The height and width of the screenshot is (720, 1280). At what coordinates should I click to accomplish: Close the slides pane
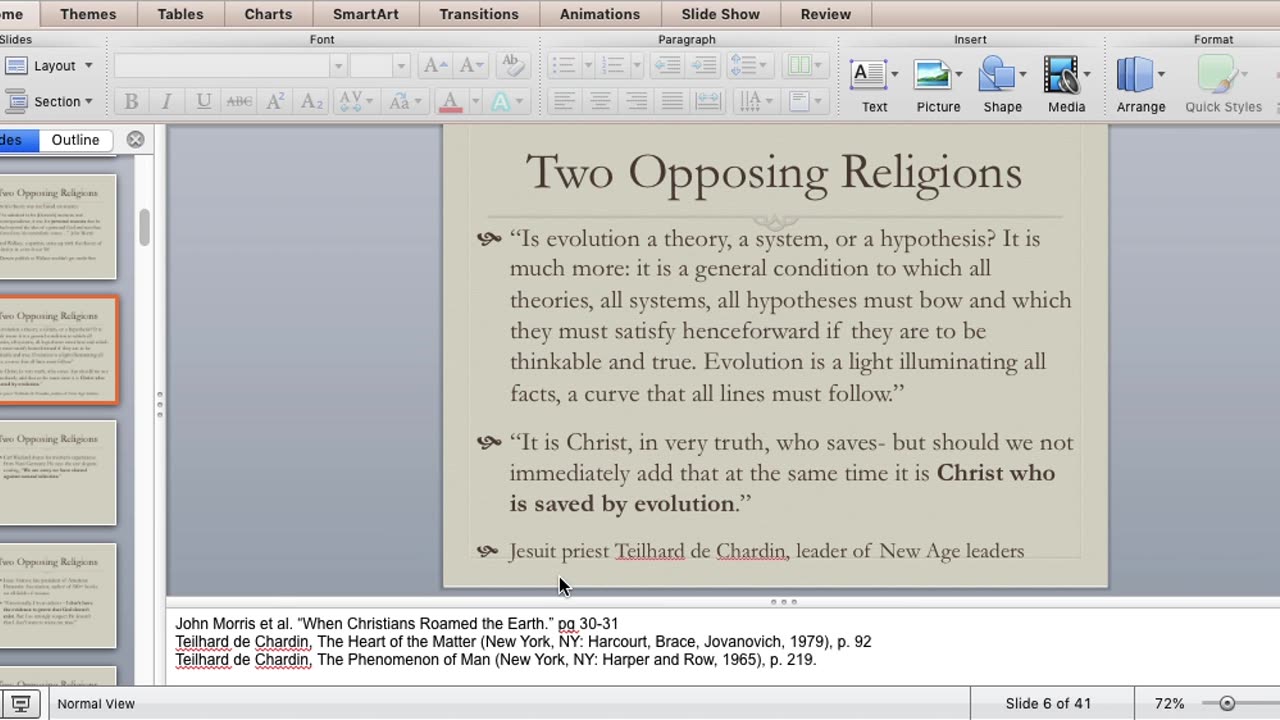(136, 140)
